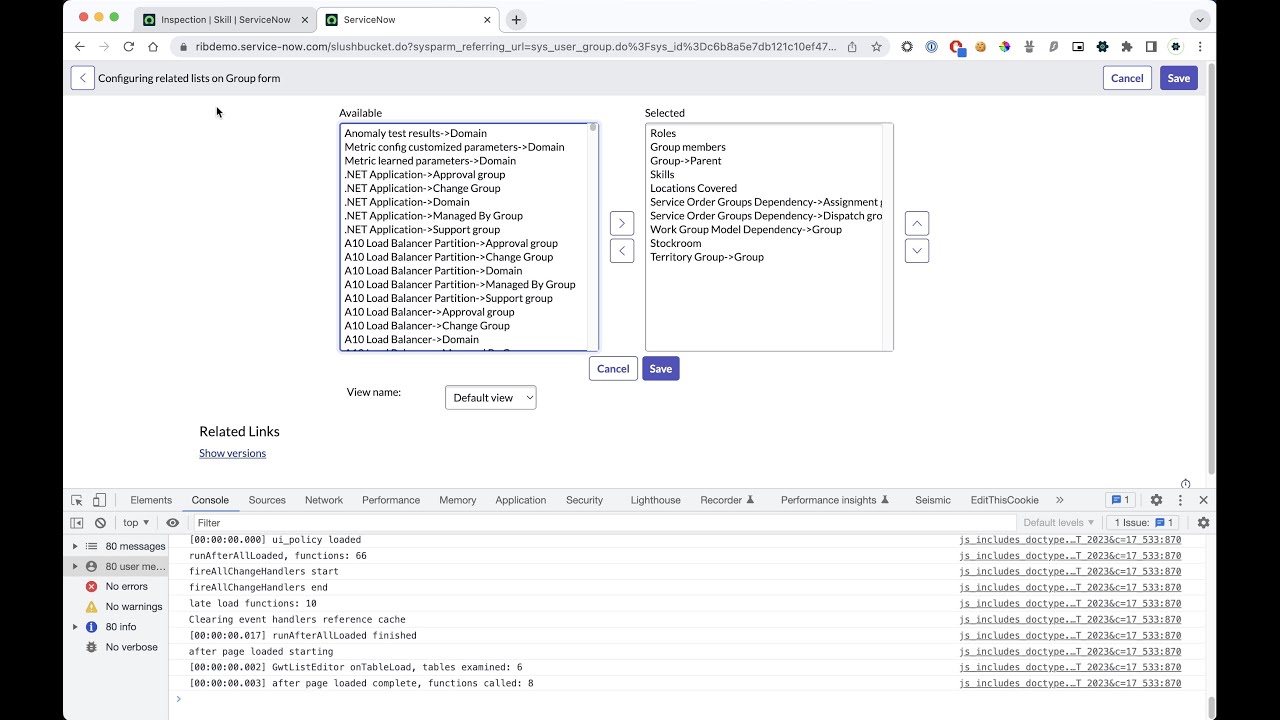Open Chrome three-dot menu
Image resolution: width=1280 pixels, height=720 pixels.
pyautogui.click(x=1200, y=46)
